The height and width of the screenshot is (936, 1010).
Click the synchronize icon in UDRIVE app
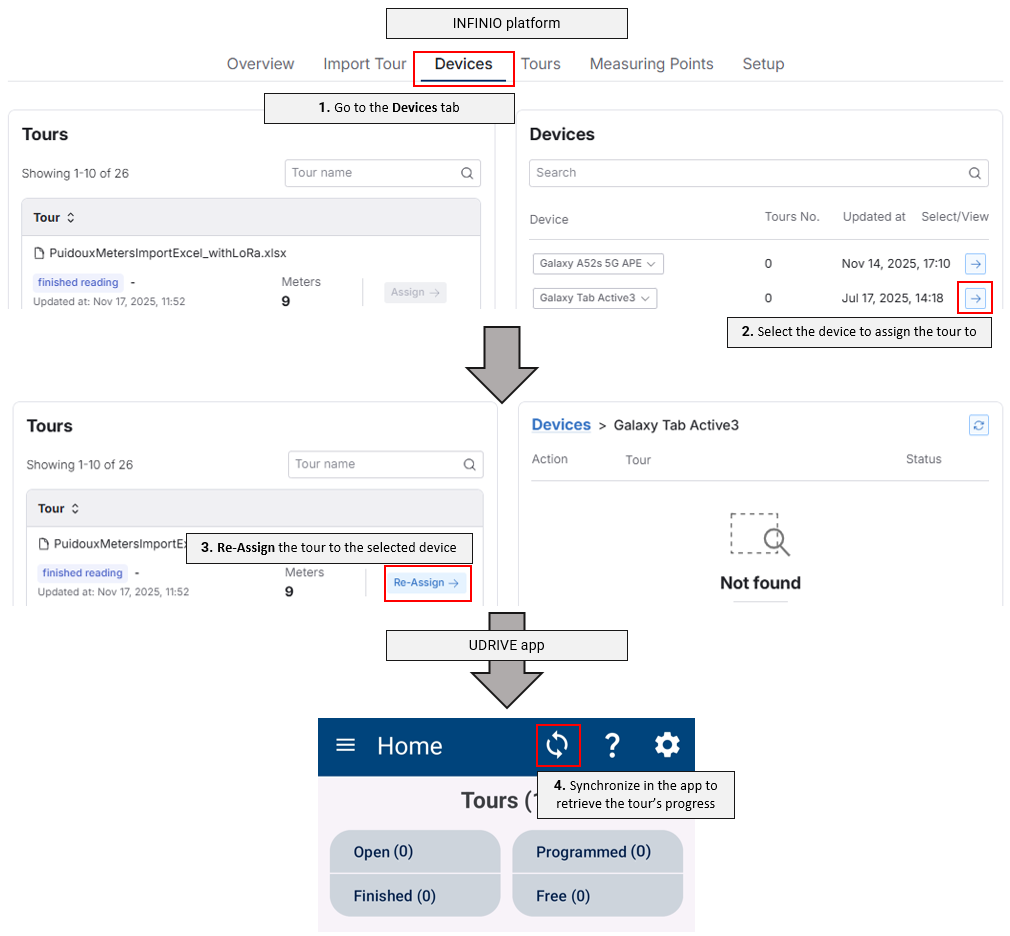[557, 745]
